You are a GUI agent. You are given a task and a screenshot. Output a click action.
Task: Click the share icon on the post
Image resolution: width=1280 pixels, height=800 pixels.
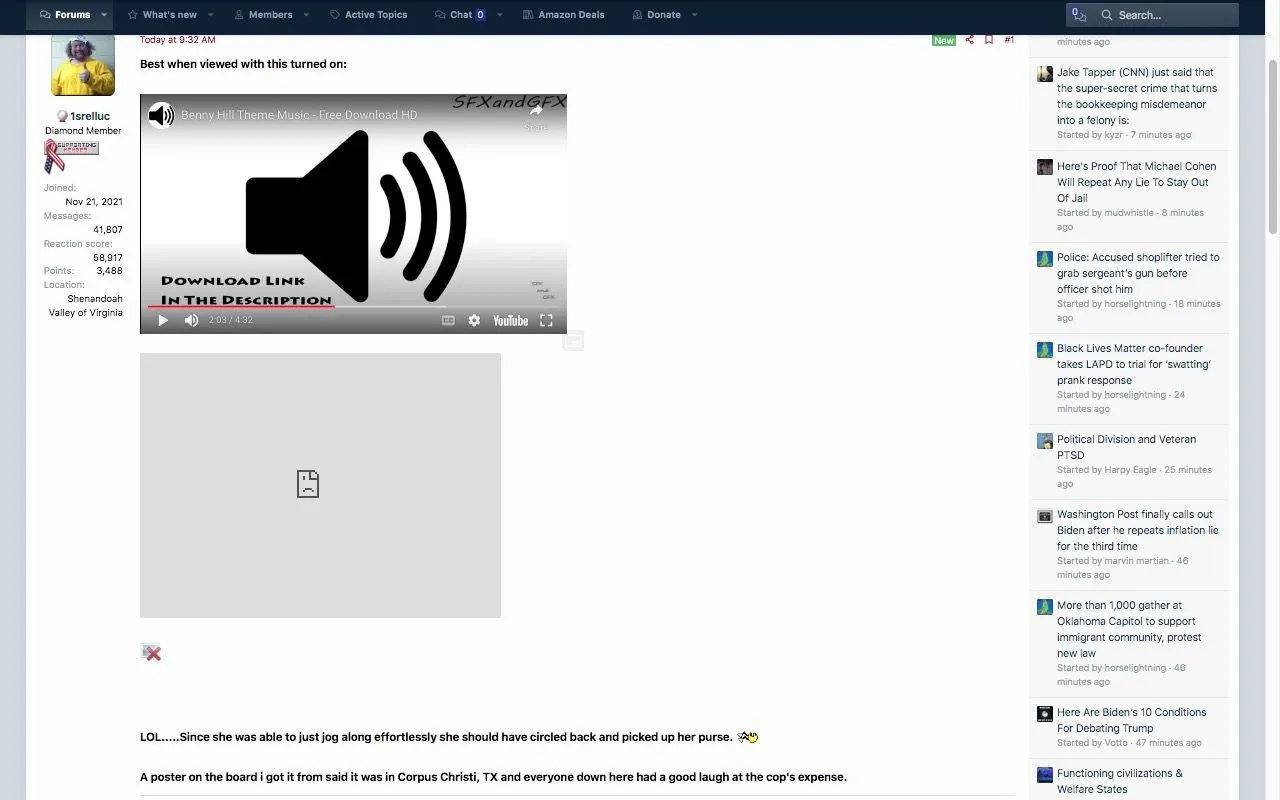tap(969, 39)
